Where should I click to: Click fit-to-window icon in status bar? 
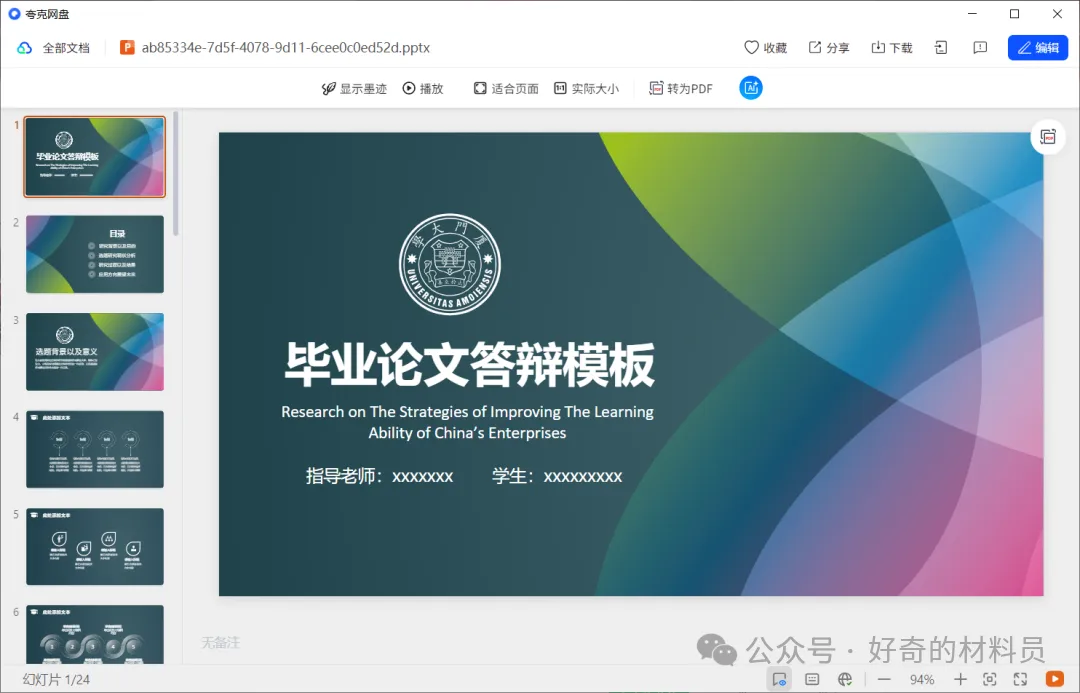990,679
